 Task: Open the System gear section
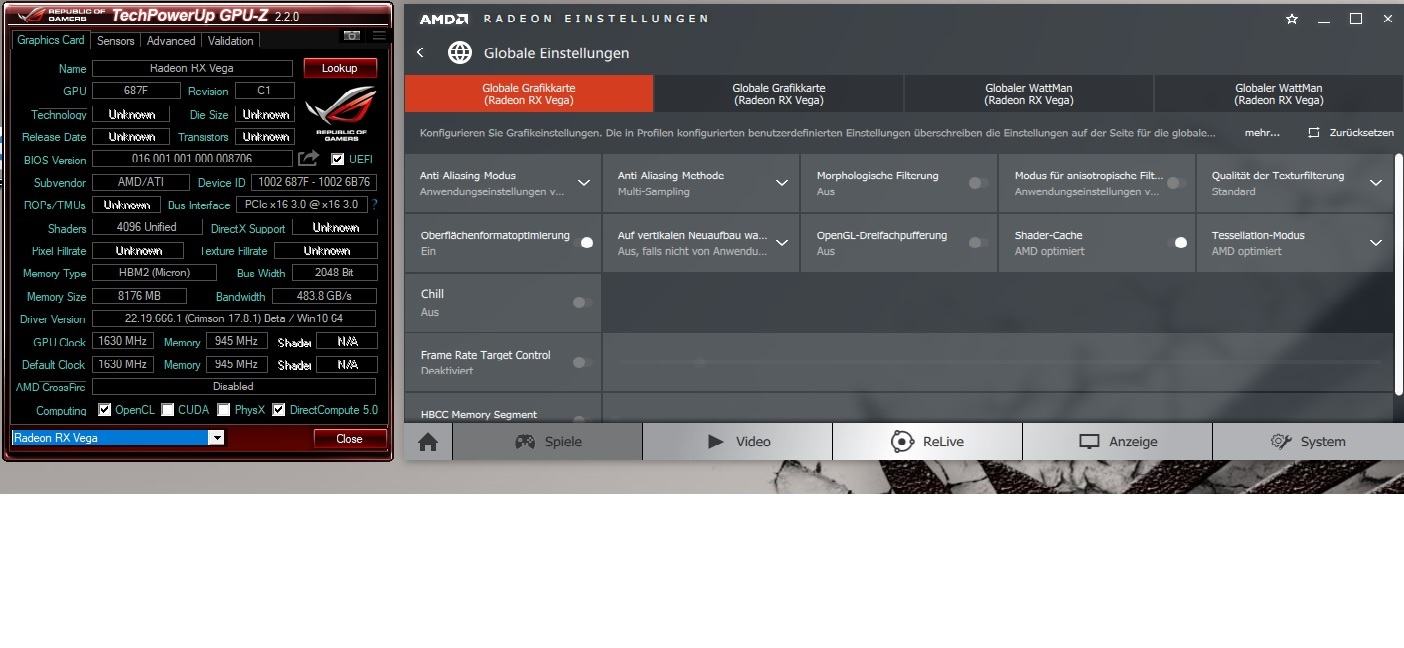[x=1308, y=441]
